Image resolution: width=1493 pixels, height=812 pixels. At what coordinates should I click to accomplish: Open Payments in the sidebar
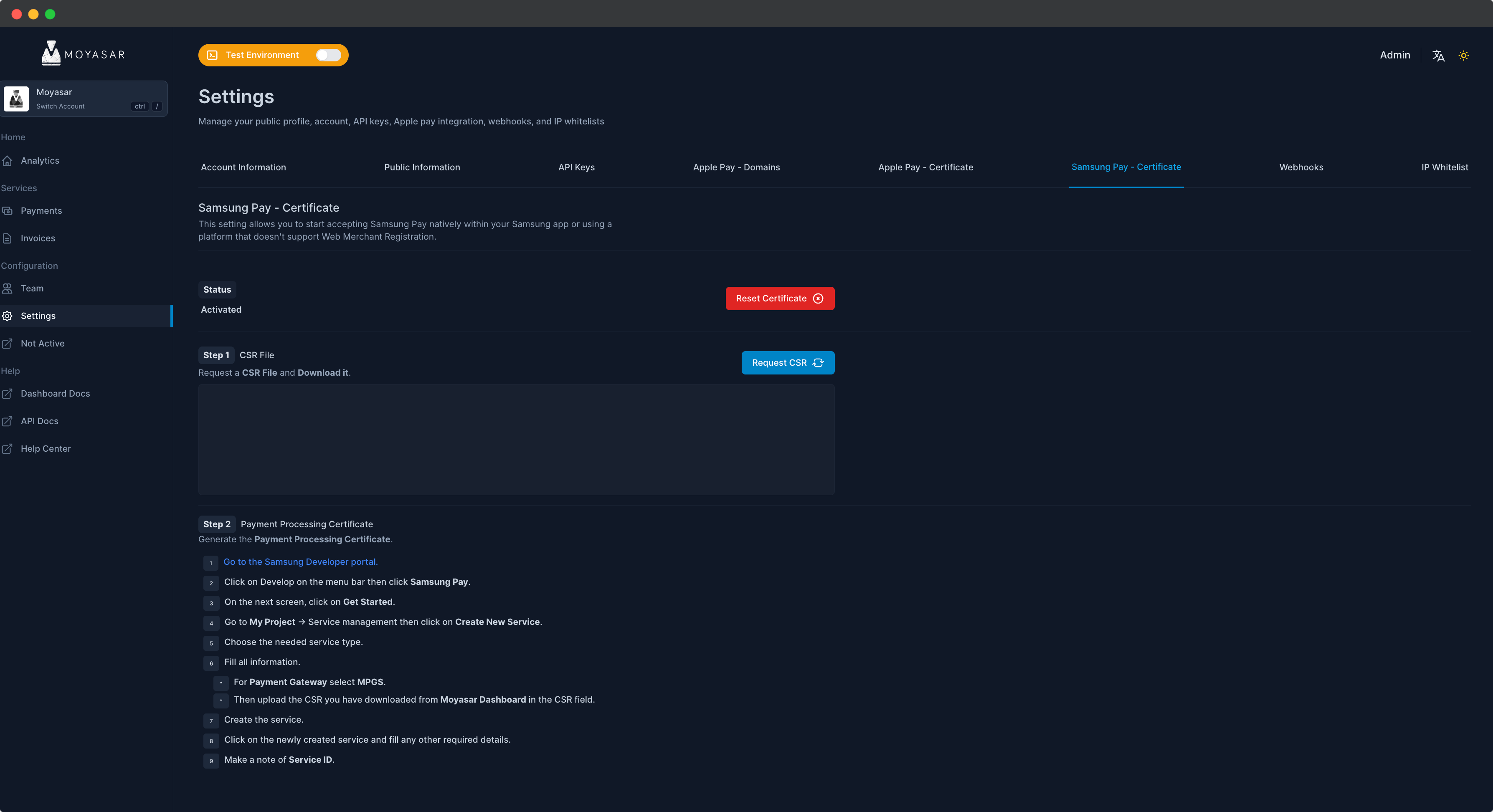click(x=41, y=210)
